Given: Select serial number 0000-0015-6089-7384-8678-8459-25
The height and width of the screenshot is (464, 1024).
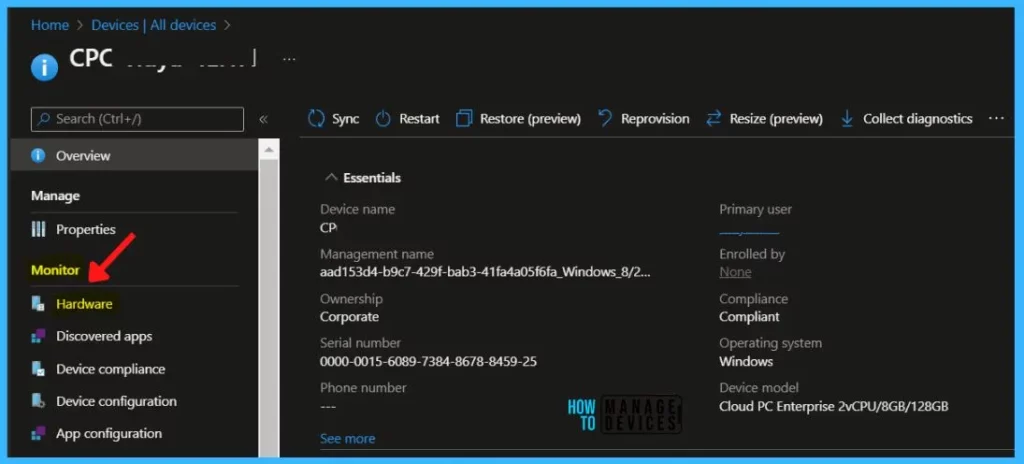Looking at the screenshot, I should coord(428,361).
